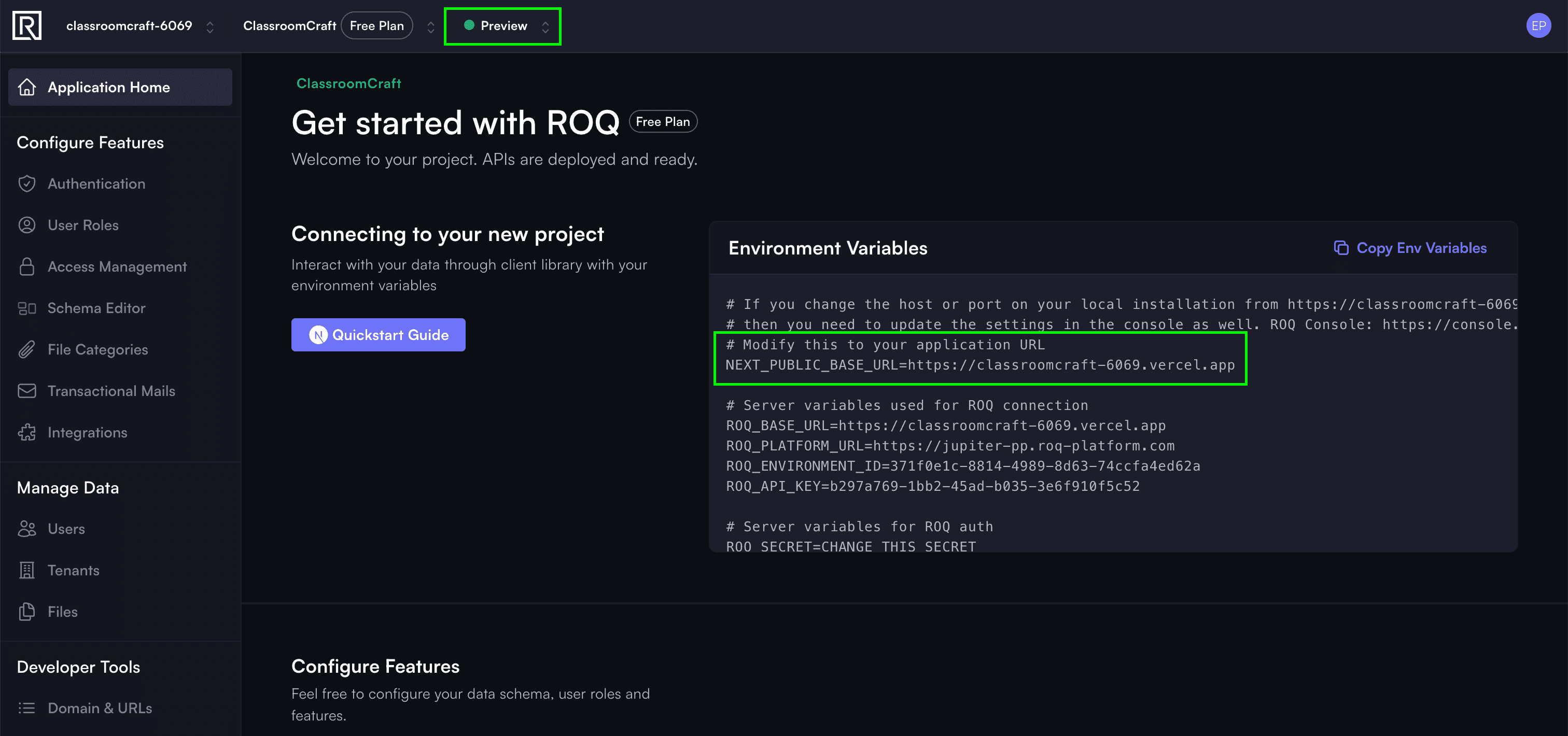The image size is (1568, 736).
Task: Click the ClassroomCraft breadcrumb link
Action: coord(349,83)
